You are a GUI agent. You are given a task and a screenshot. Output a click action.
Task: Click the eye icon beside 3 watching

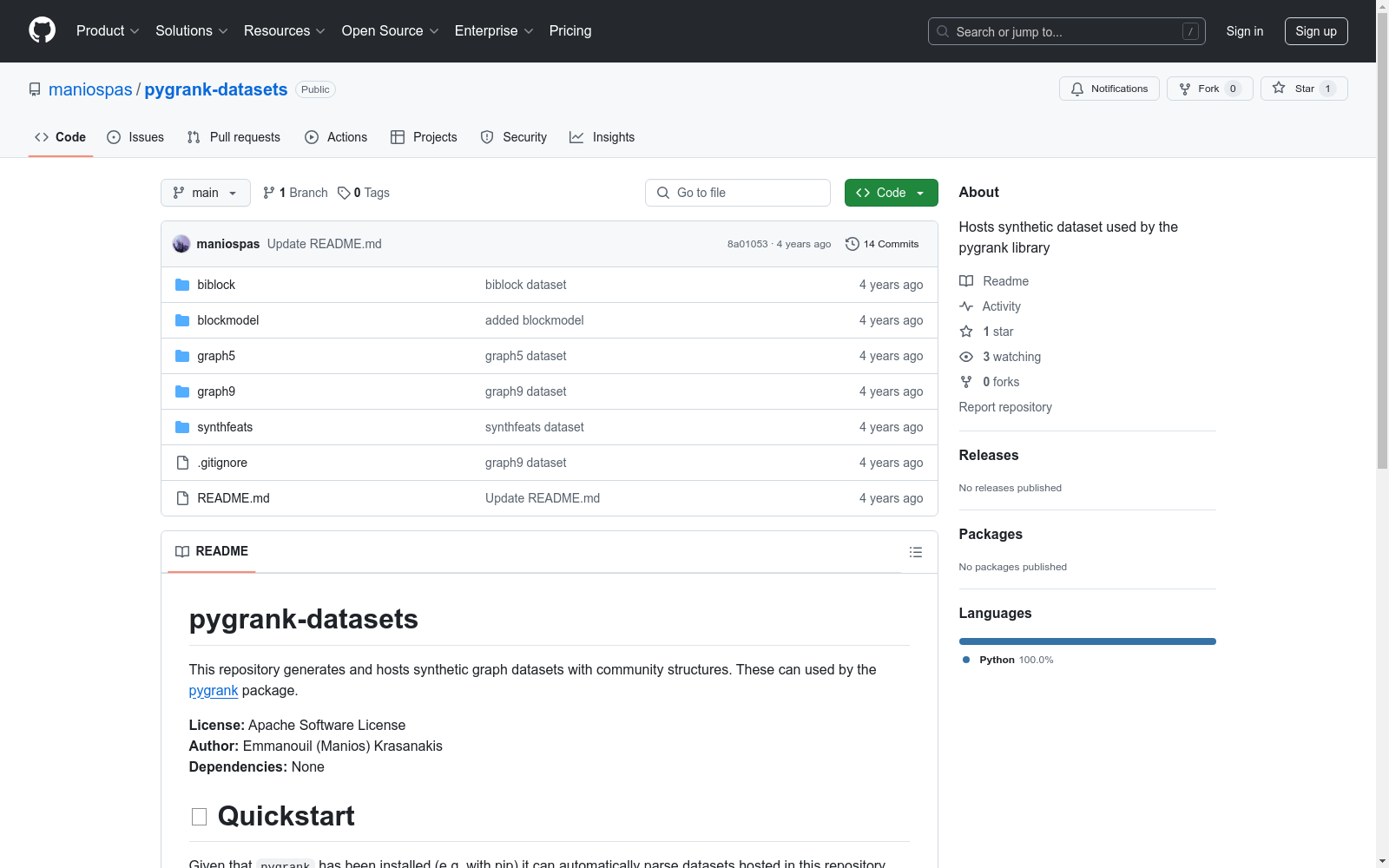coord(966,357)
